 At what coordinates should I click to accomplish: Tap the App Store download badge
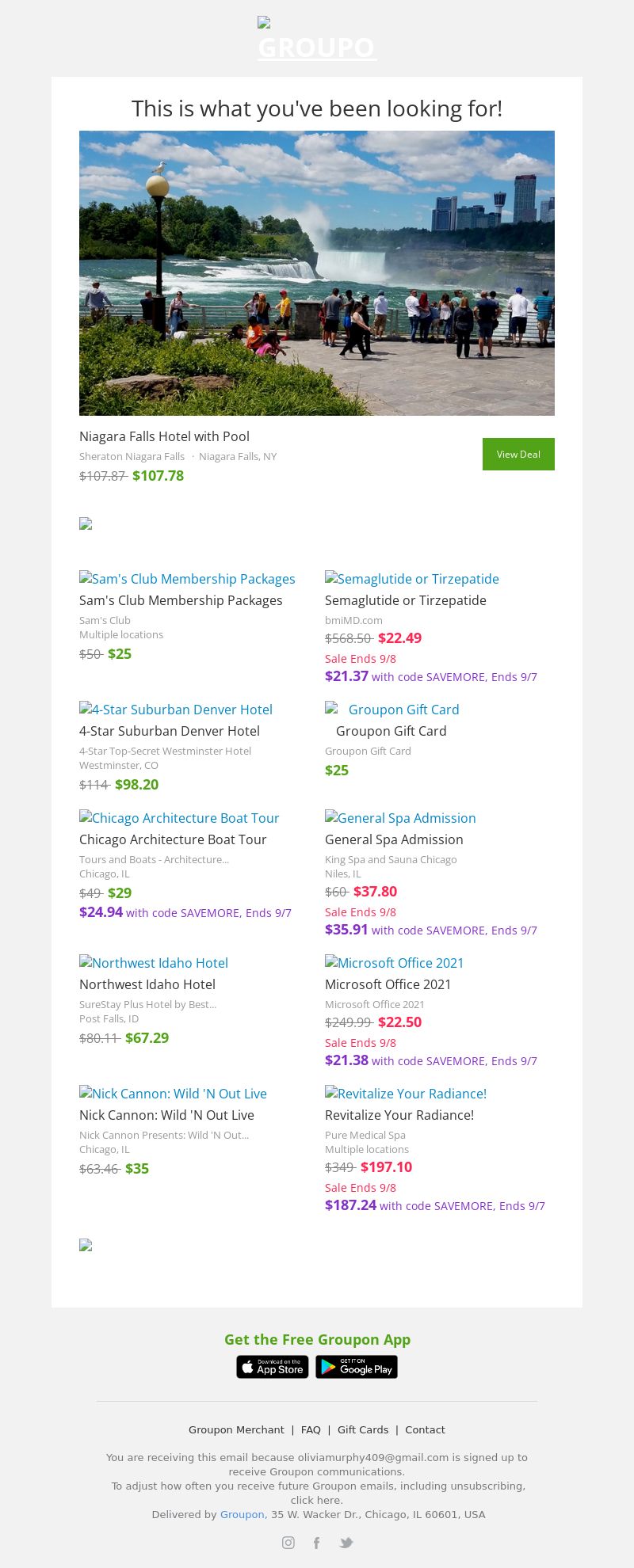pyautogui.click(x=272, y=1367)
